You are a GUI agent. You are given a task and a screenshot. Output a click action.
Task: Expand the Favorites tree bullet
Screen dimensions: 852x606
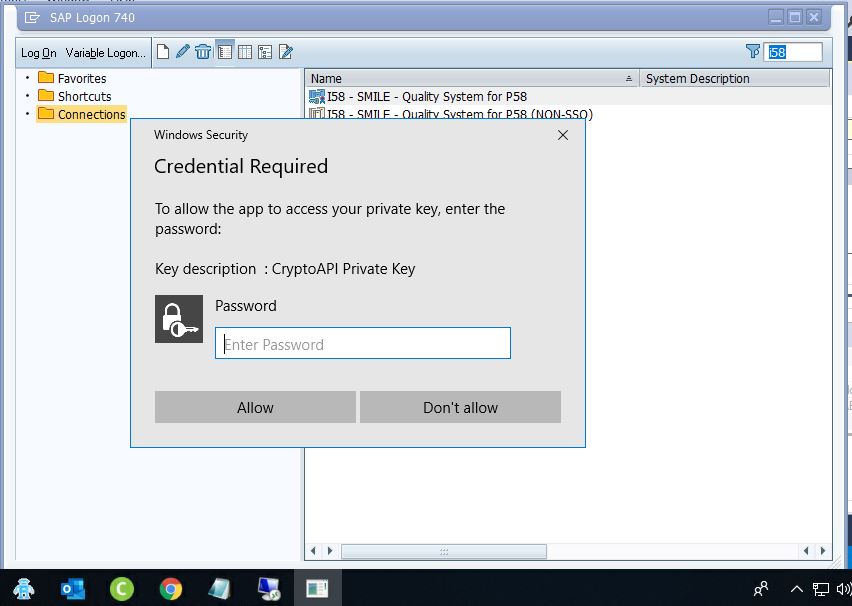[27, 78]
